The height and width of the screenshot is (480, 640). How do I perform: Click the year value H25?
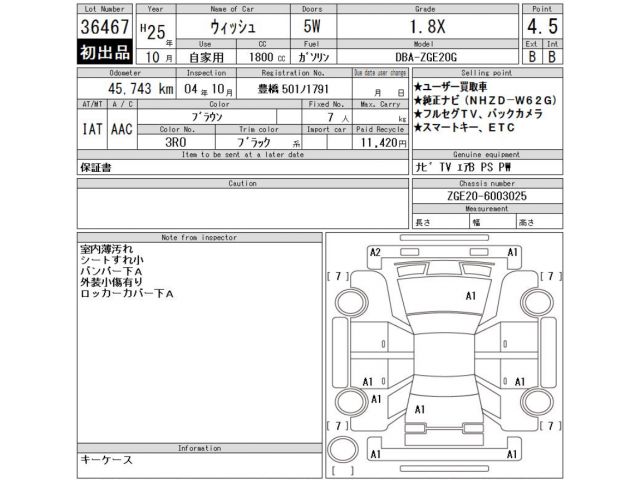pyautogui.click(x=153, y=31)
